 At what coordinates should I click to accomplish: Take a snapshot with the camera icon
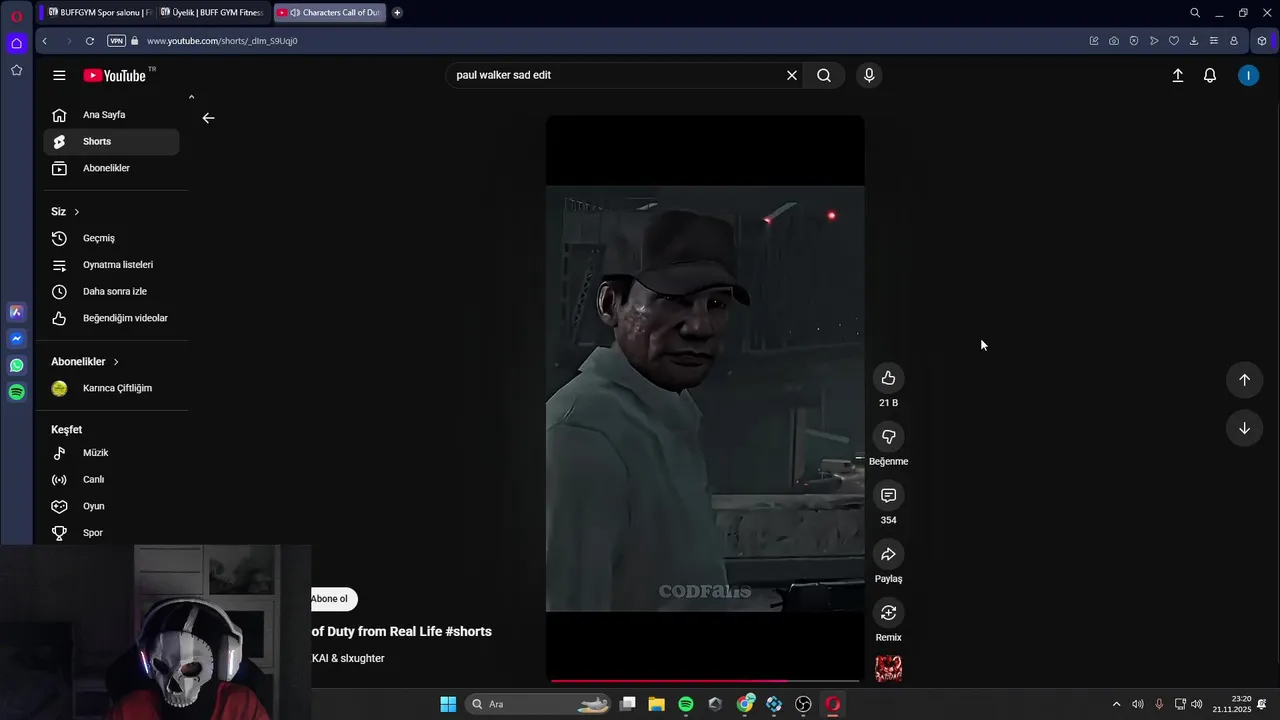tap(1114, 41)
